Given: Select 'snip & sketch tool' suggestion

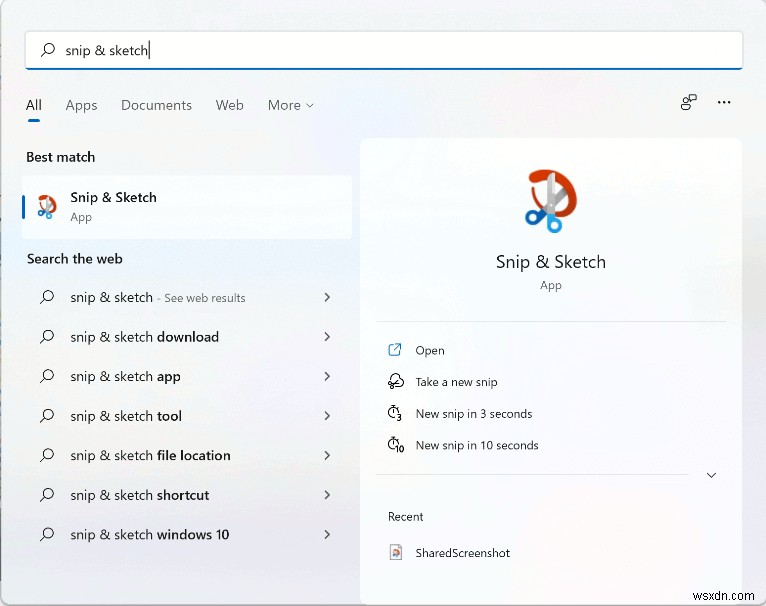Looking at the screenshot, I should [187, 416].
